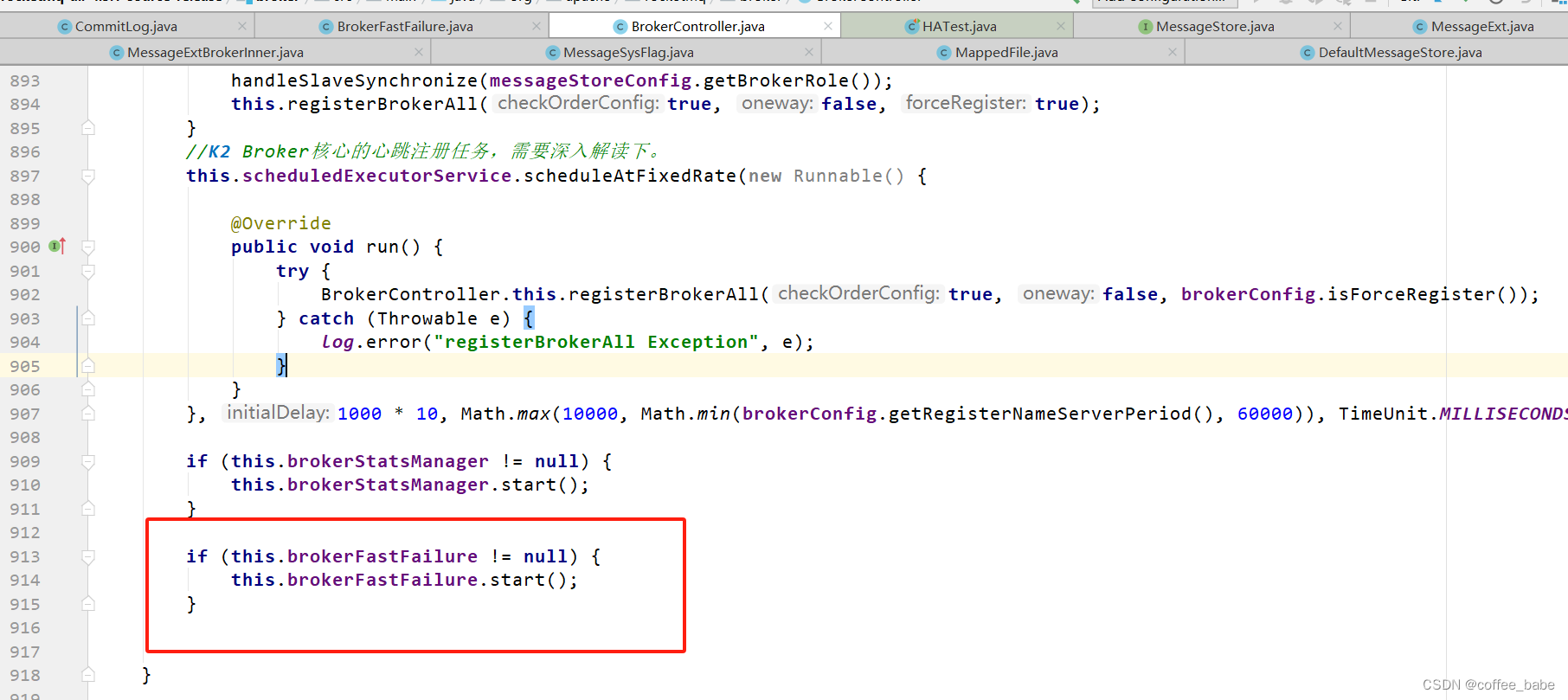Click Math.max on line 907
Viewport: 1568px width, 700px height.
coord(505,414)
